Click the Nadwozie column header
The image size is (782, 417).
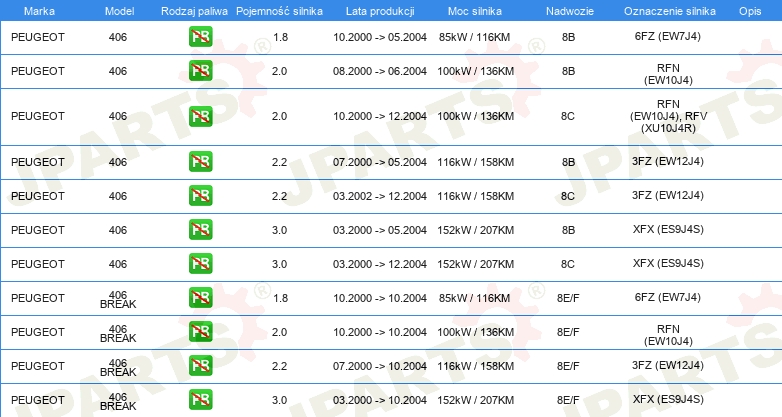point(570,11)
